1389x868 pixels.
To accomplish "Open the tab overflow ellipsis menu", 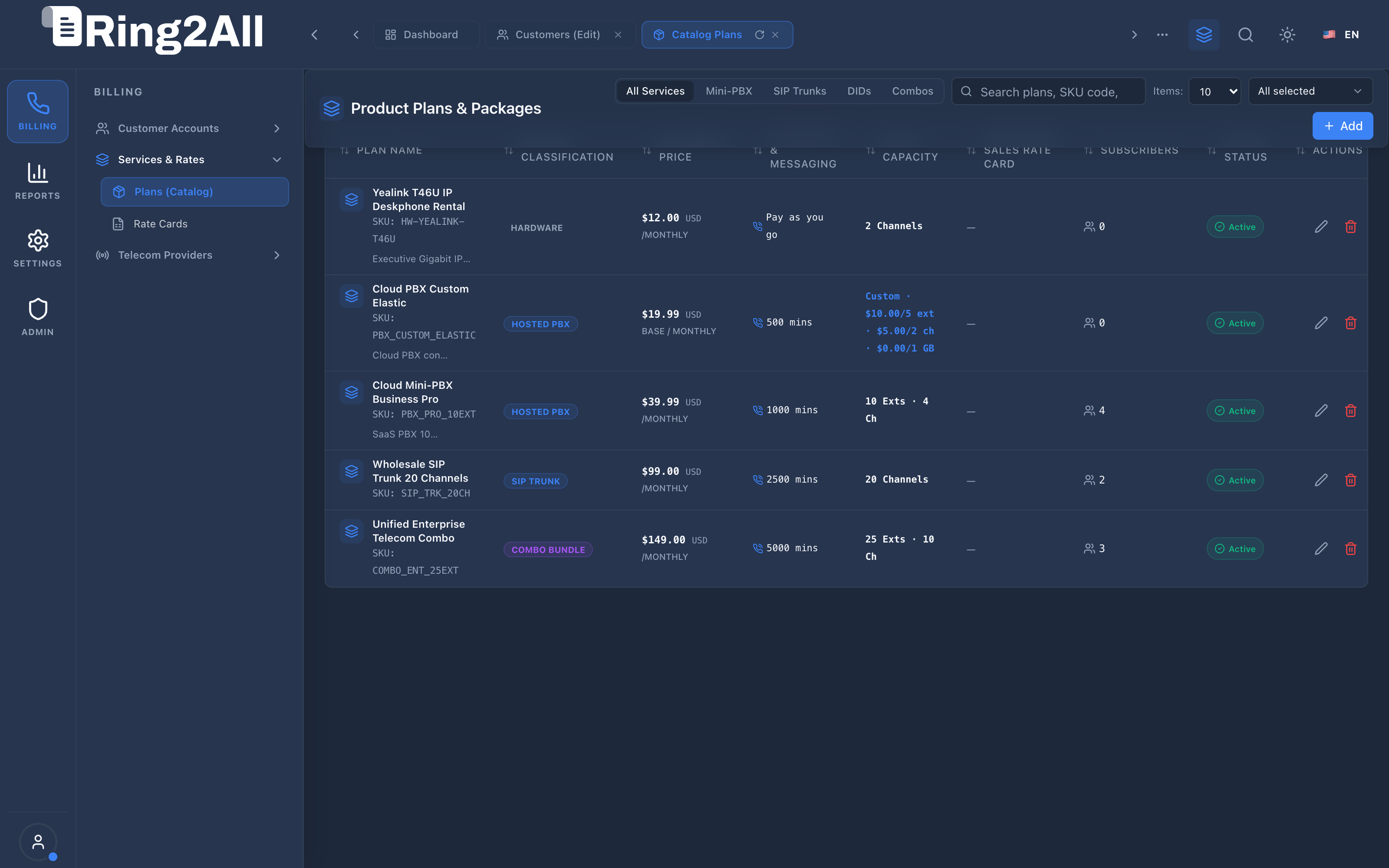I will click(x=1162, y=34).
